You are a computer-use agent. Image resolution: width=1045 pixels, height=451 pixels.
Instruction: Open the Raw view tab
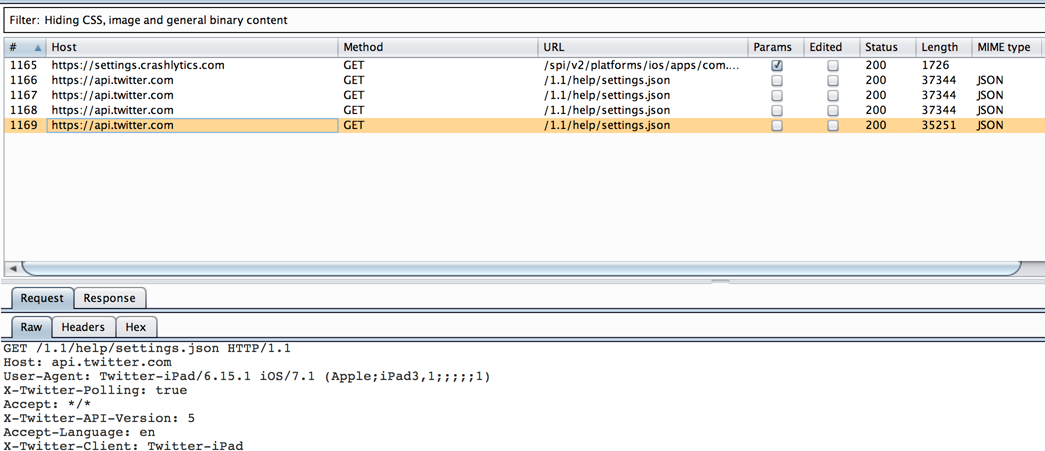(x=31, y=327)
